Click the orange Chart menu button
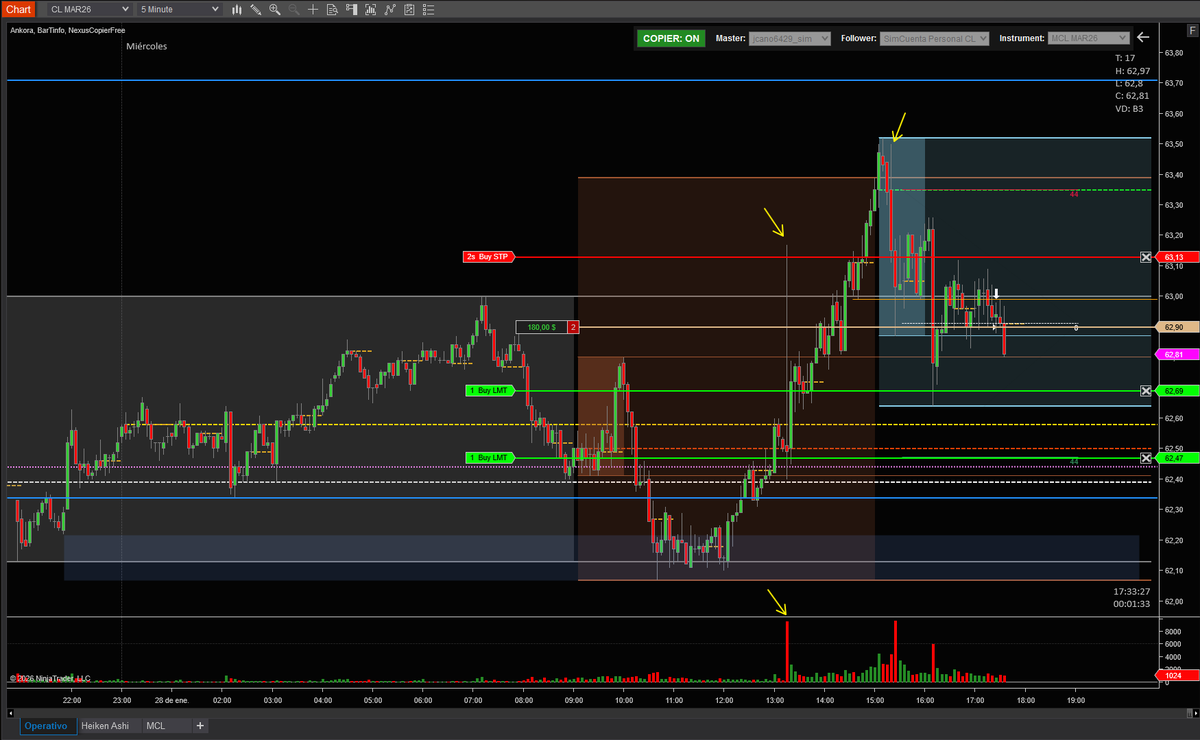Screen dimensions: 1200x740 click(17, 9)
